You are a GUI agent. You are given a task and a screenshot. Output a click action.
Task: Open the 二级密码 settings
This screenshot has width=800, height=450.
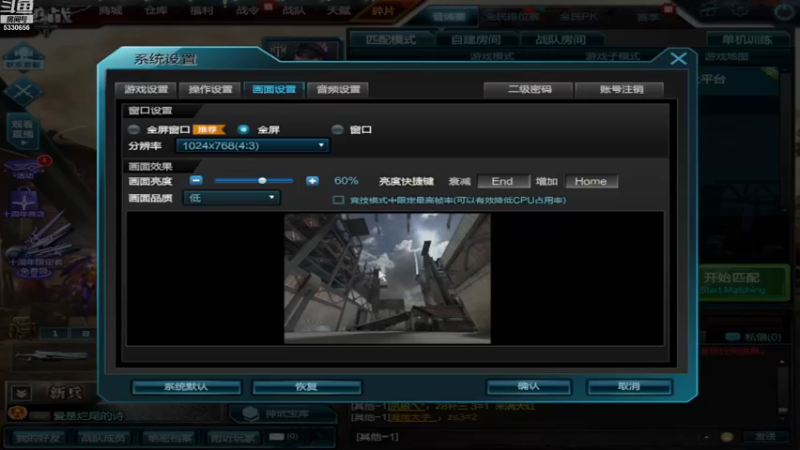pos(529,89)
